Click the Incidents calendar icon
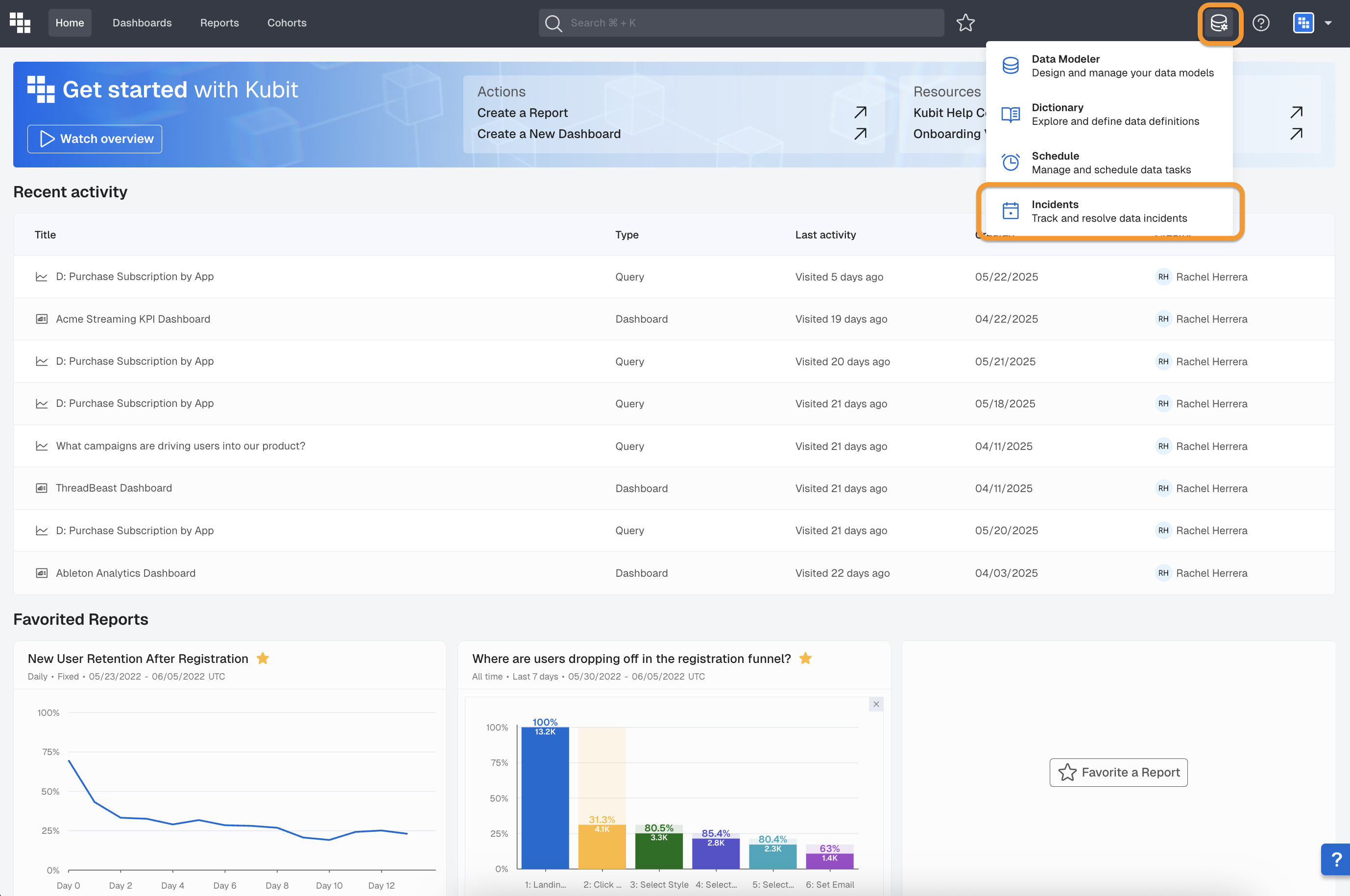 coord(1011,211)
